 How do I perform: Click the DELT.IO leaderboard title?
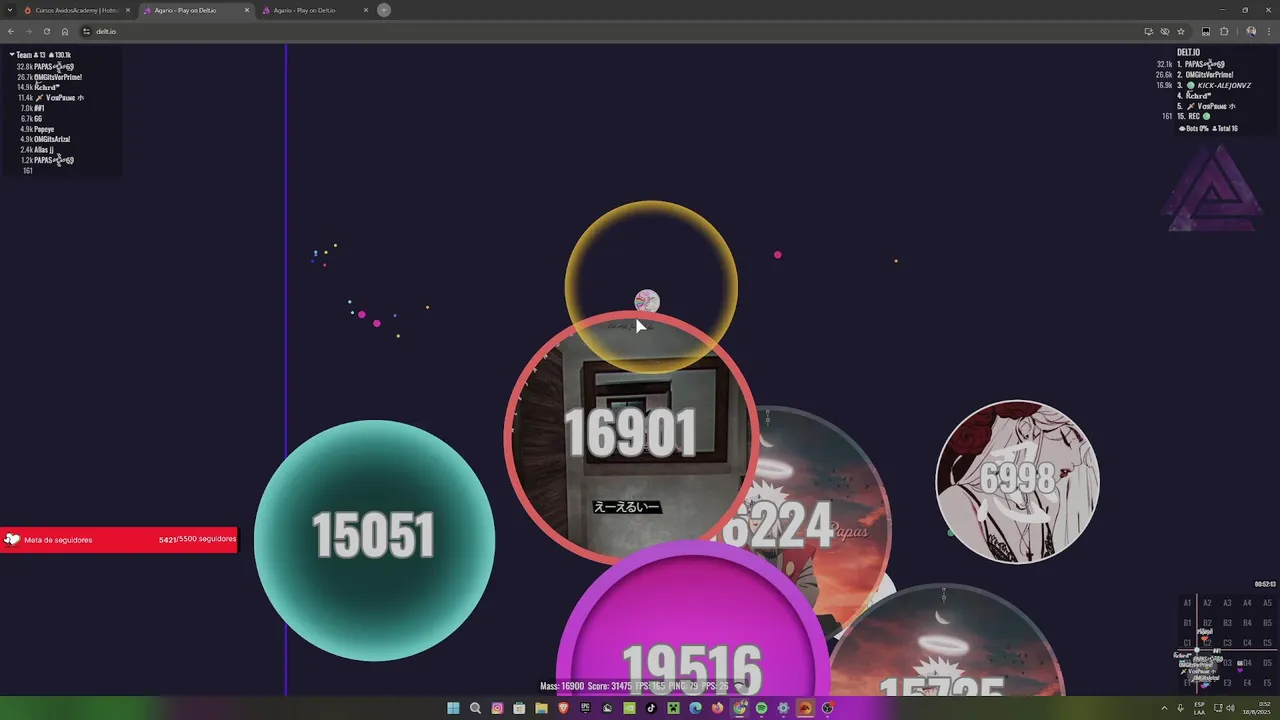click(x=1188, y=53)
